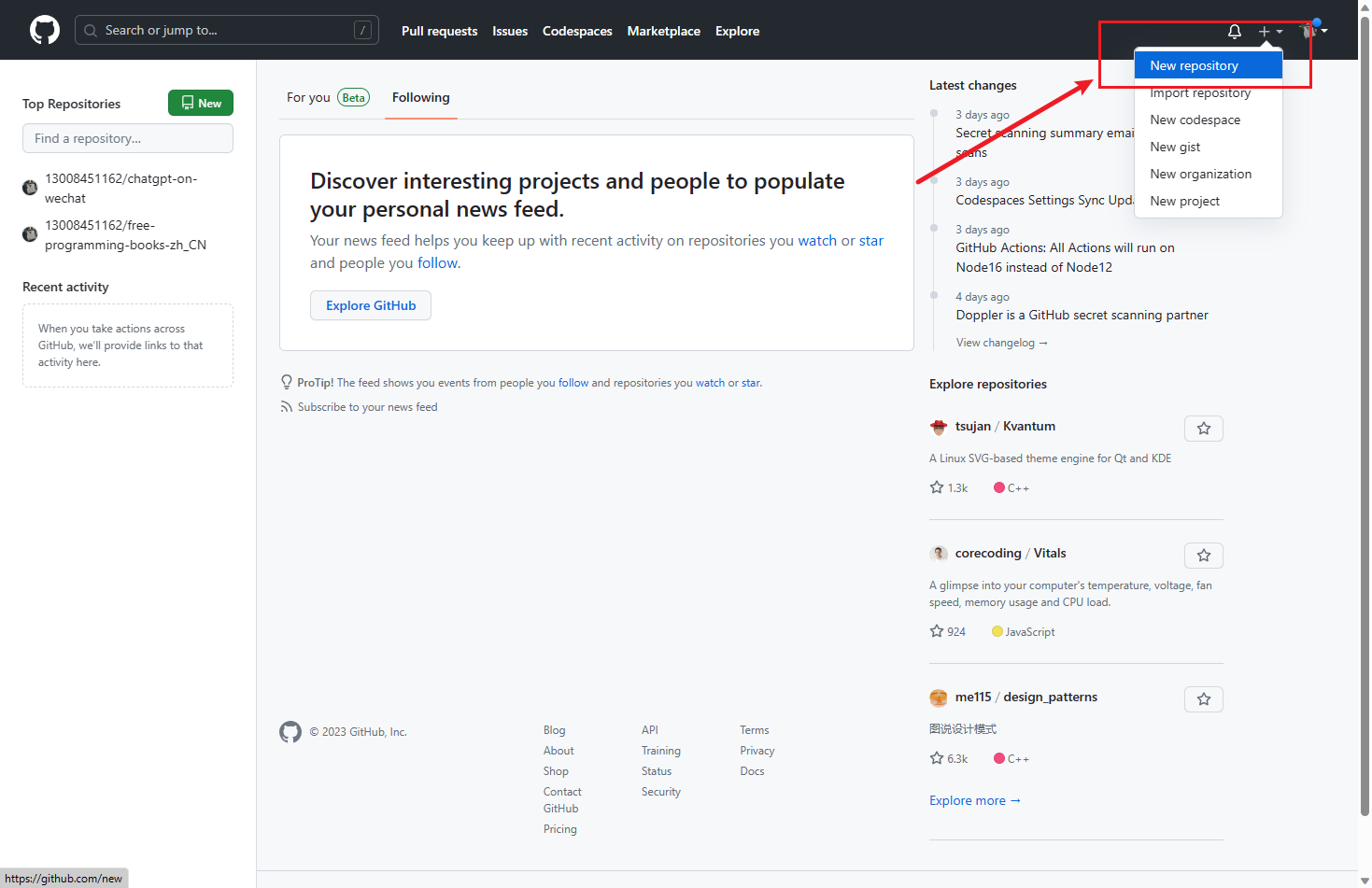Click avatar beside free-programming-books-zh_CN repo
1372x888 pixels.
tap(30, 234)
